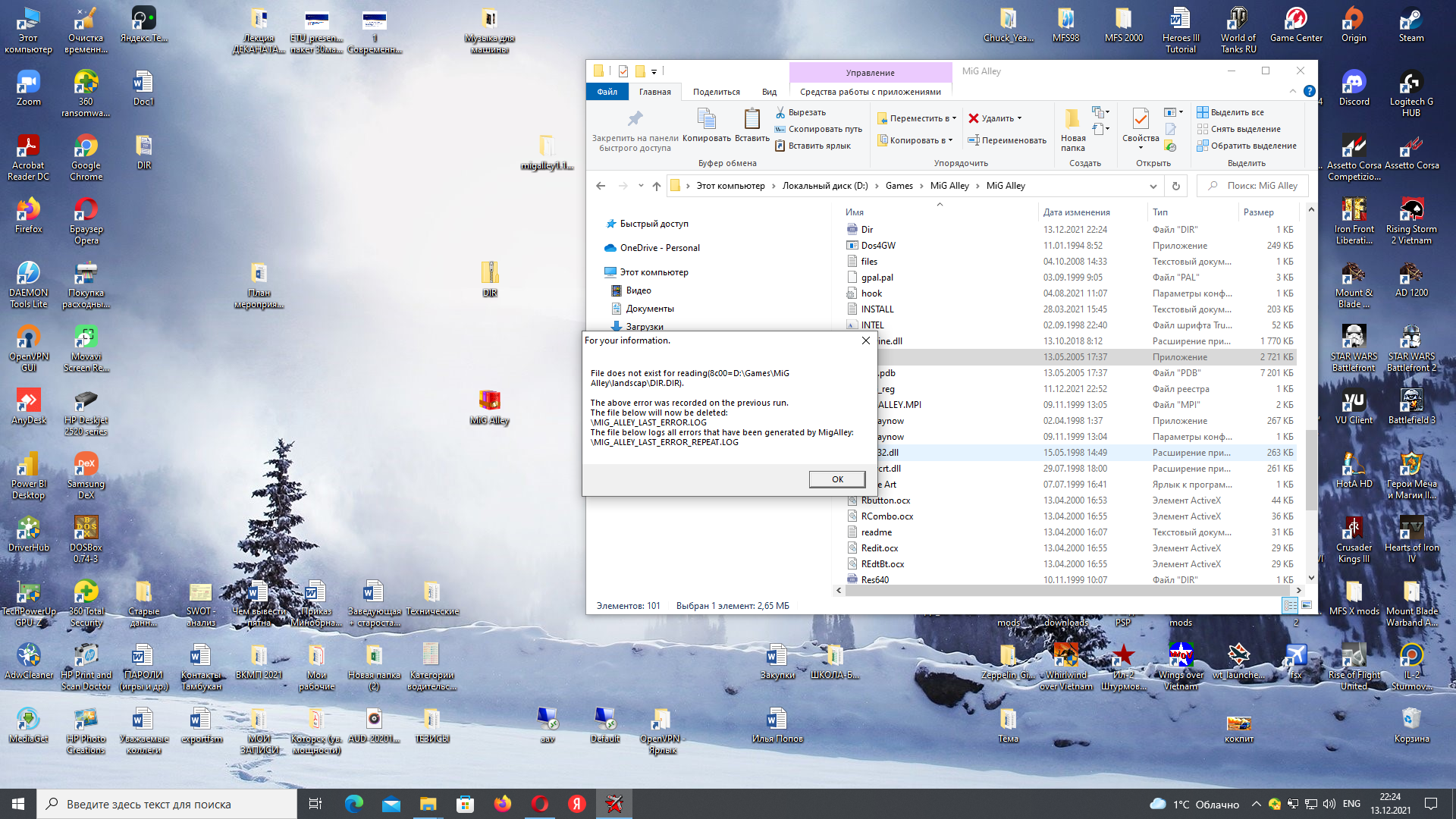This screenshot has height=819, width=1456.
Task: Expand the Переместить в (Move to) dropdown
Action: [x=954, y=118]
